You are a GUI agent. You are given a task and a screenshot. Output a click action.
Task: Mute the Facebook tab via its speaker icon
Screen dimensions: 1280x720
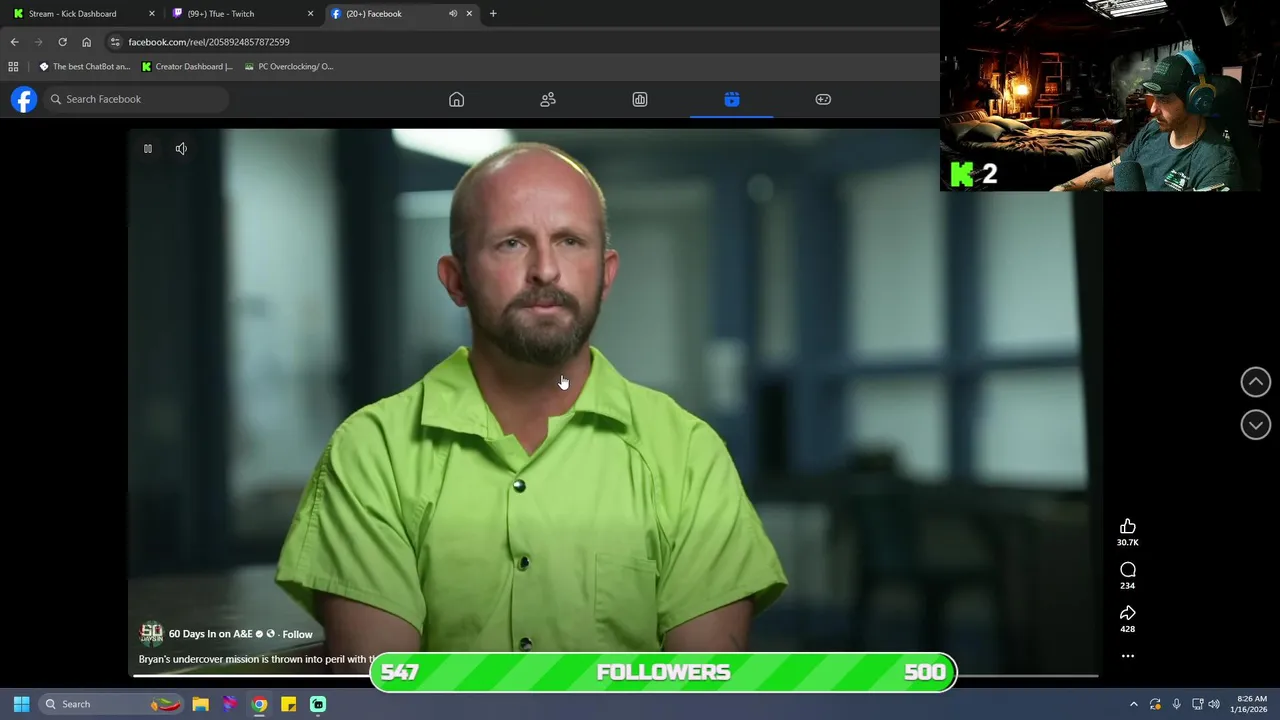tap(453, 14)
